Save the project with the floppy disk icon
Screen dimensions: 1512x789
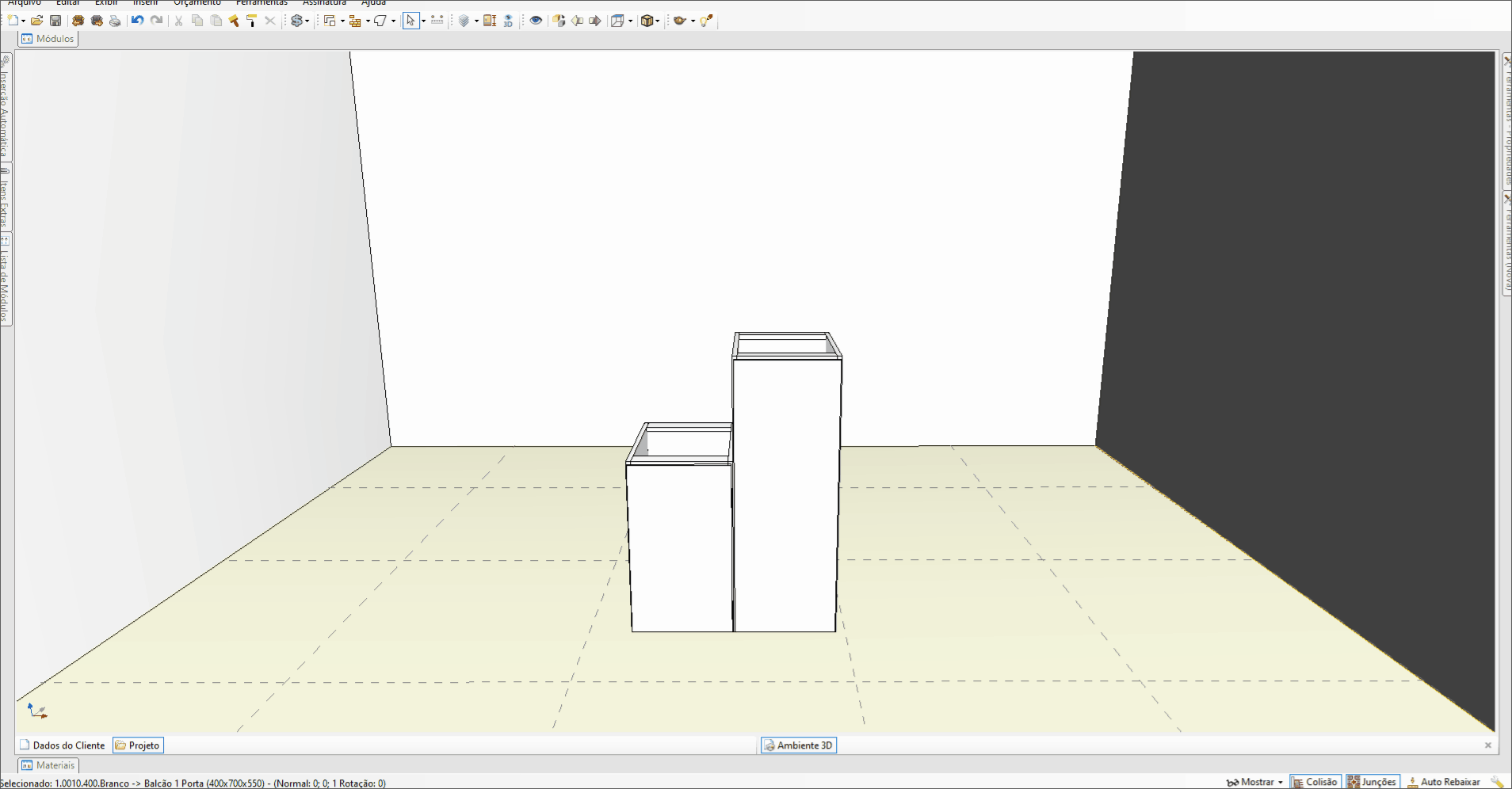point(55,21)
